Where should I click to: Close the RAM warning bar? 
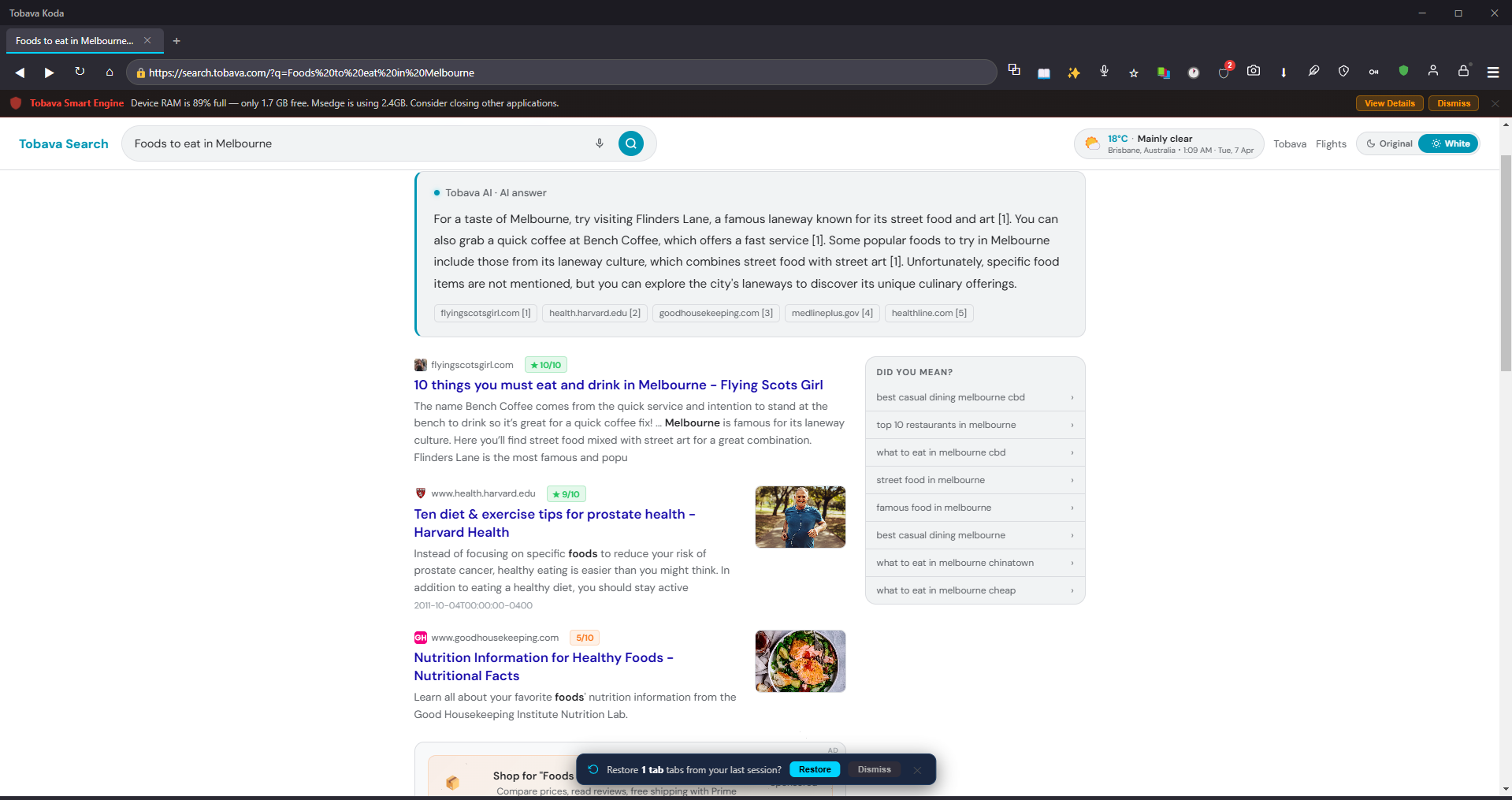(1495, 103)
